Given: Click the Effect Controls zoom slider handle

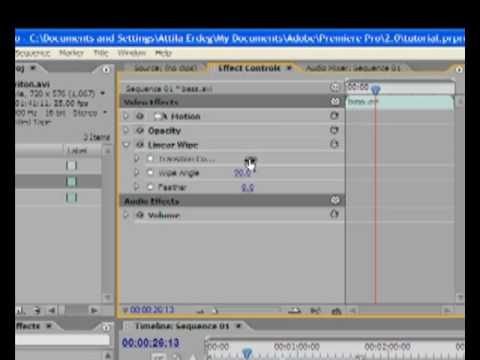Looking at the screenshot, I should 215,311.
